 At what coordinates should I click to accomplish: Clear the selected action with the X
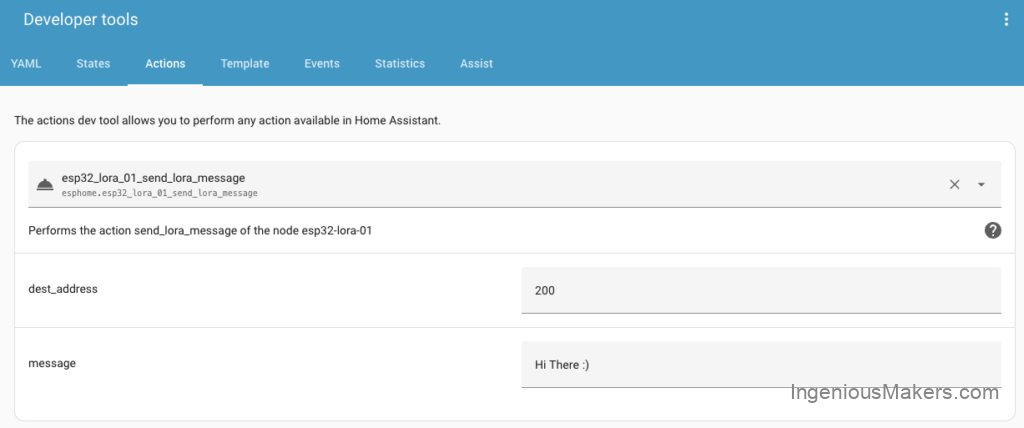tap(954, 184)
